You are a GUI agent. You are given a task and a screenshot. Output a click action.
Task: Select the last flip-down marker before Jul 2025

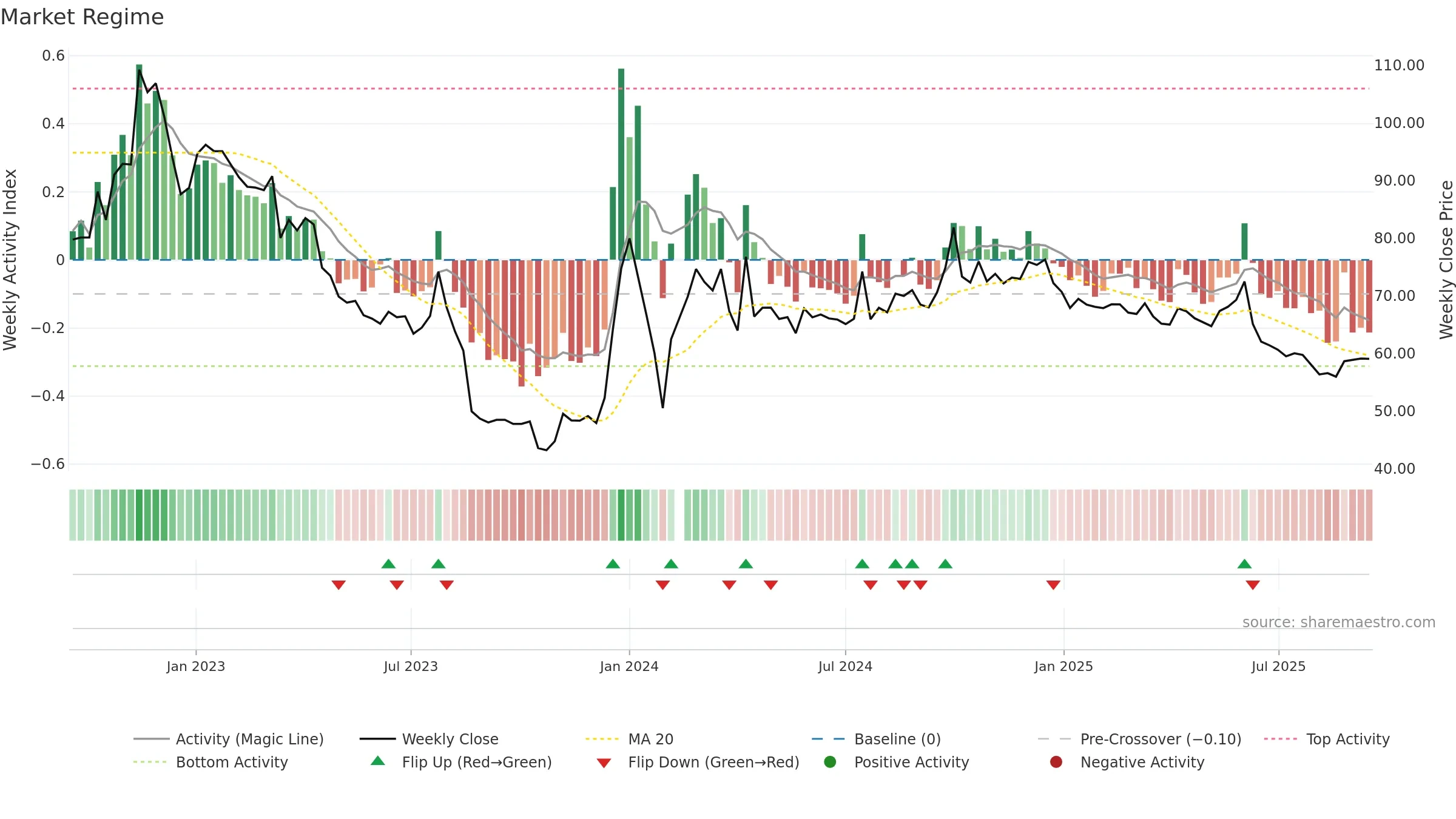[1253, 585]
